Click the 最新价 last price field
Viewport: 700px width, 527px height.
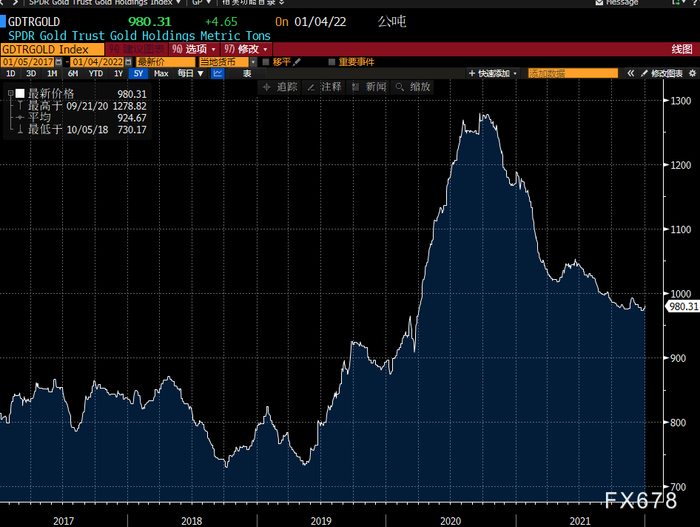pyautogui.click(x=166, y=62)
